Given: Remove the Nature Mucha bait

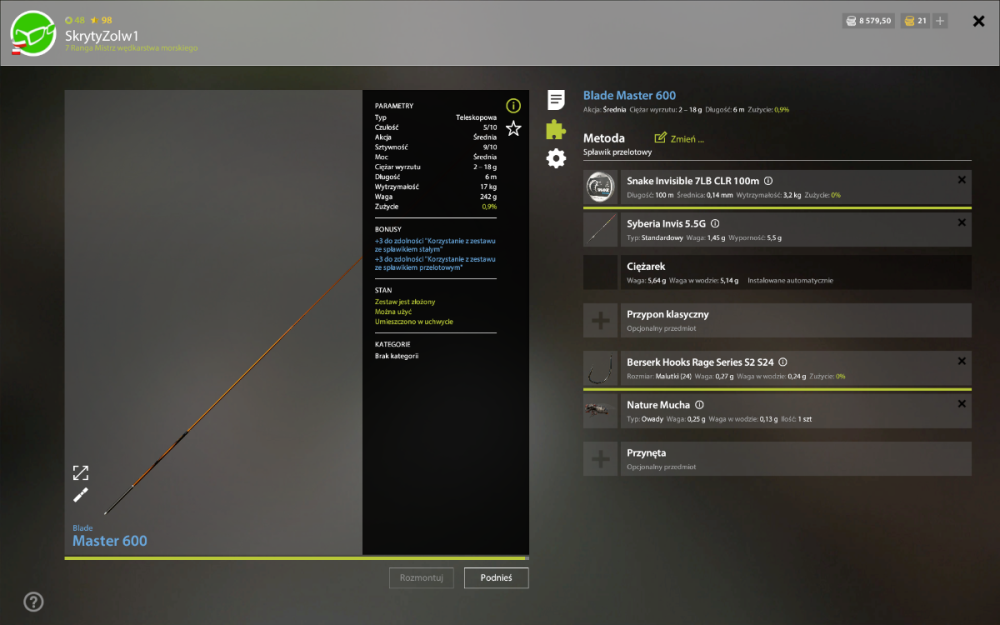Looking at the screenshot, I should (961, 404).
